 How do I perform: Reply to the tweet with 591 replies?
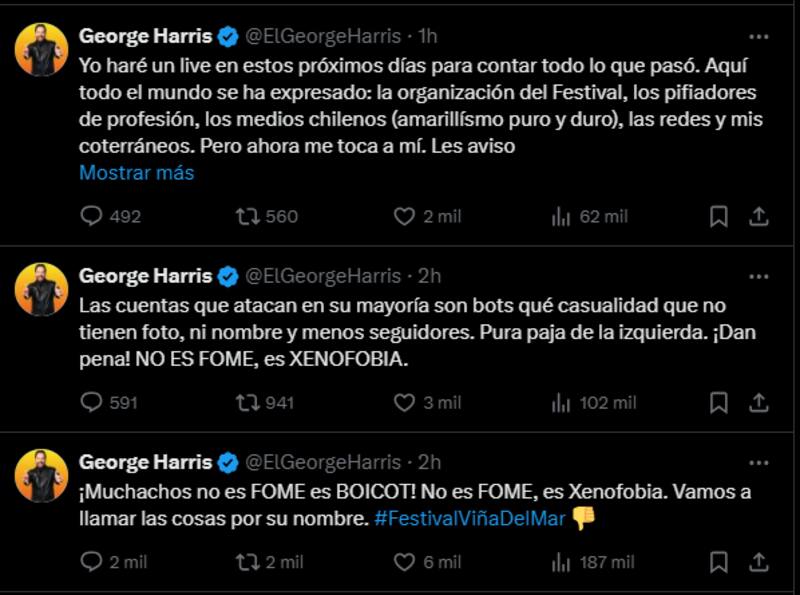coord(91,403)
